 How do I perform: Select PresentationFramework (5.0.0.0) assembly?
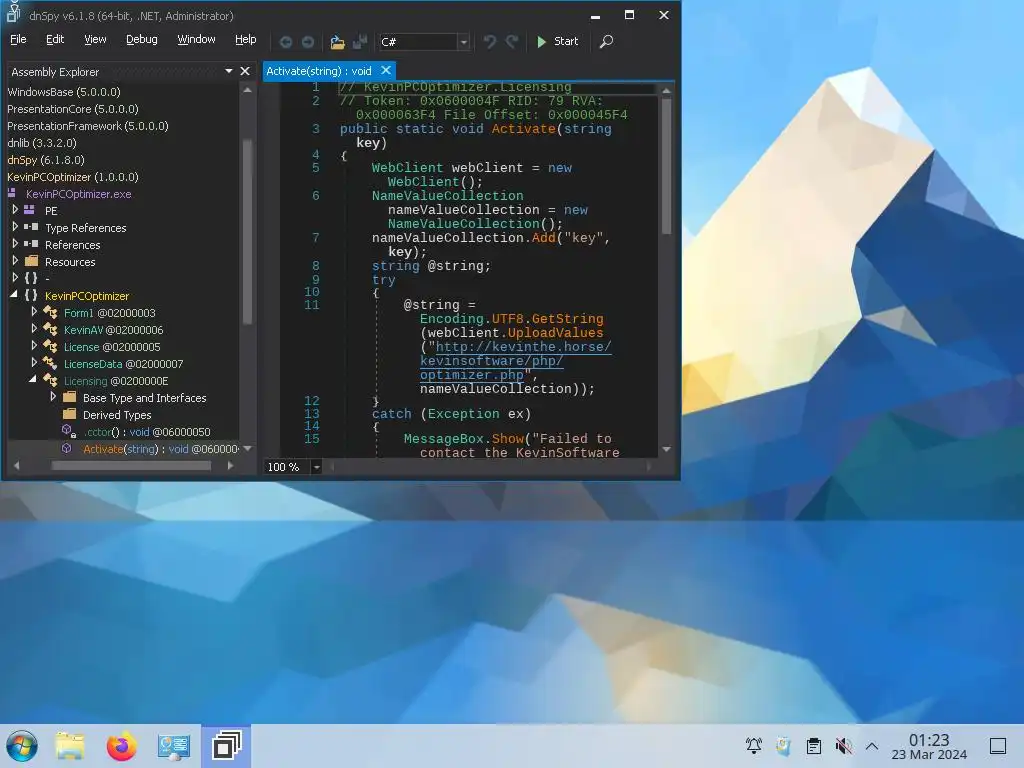click(x=88, y=126)
